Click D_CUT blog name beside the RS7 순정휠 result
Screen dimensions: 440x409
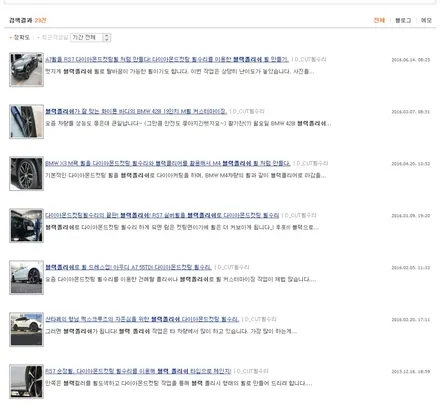click(252, 371)
